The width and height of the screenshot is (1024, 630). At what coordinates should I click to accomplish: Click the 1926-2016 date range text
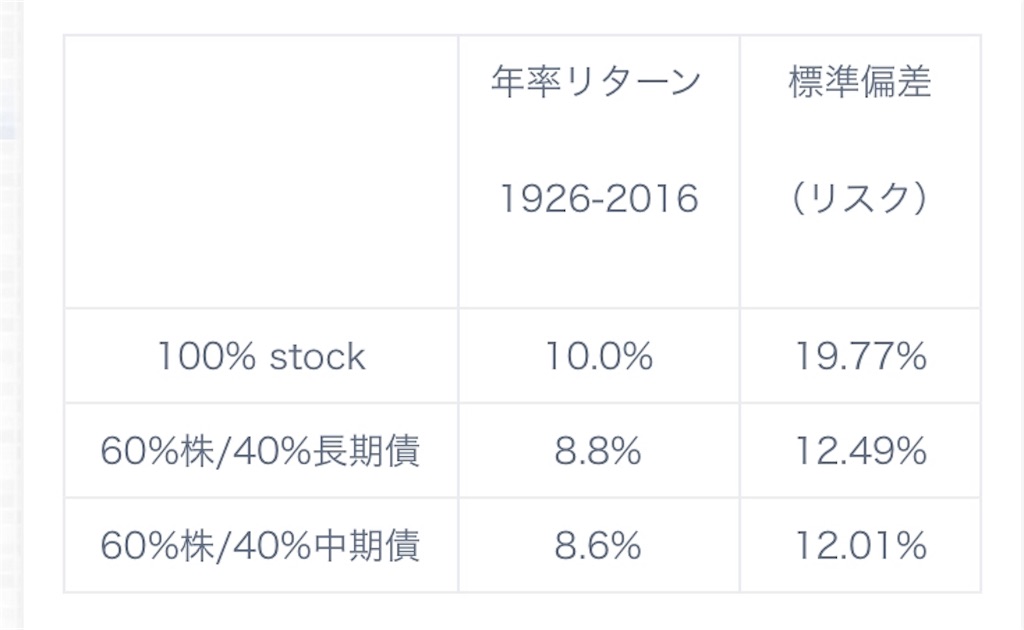click(x=599, y=198)
